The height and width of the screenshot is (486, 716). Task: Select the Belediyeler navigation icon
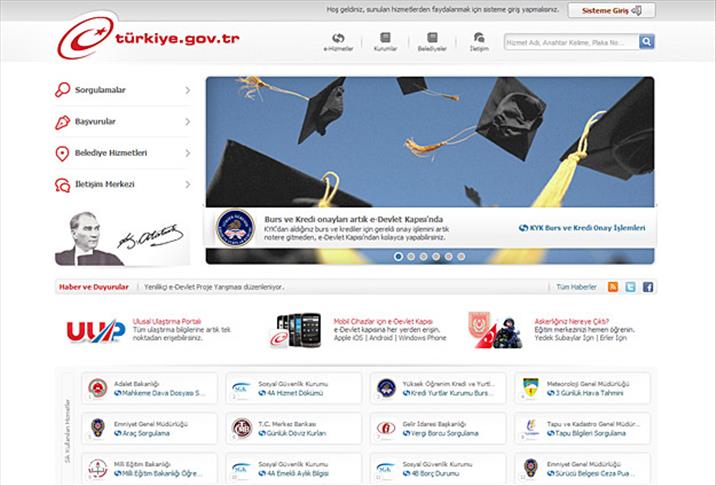(x=432, y=38)
